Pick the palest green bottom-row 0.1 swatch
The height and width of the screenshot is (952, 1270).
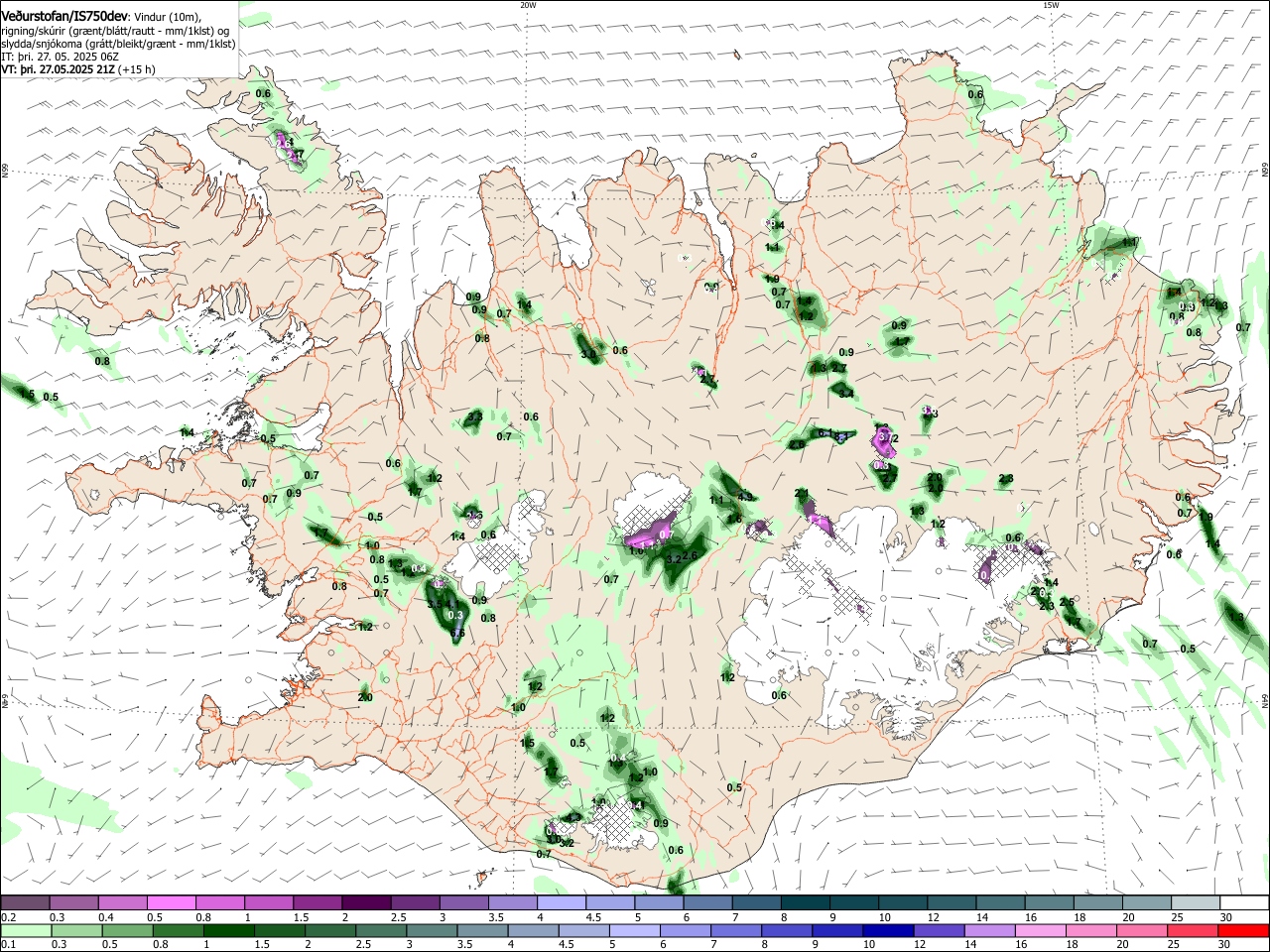point(26,930)
